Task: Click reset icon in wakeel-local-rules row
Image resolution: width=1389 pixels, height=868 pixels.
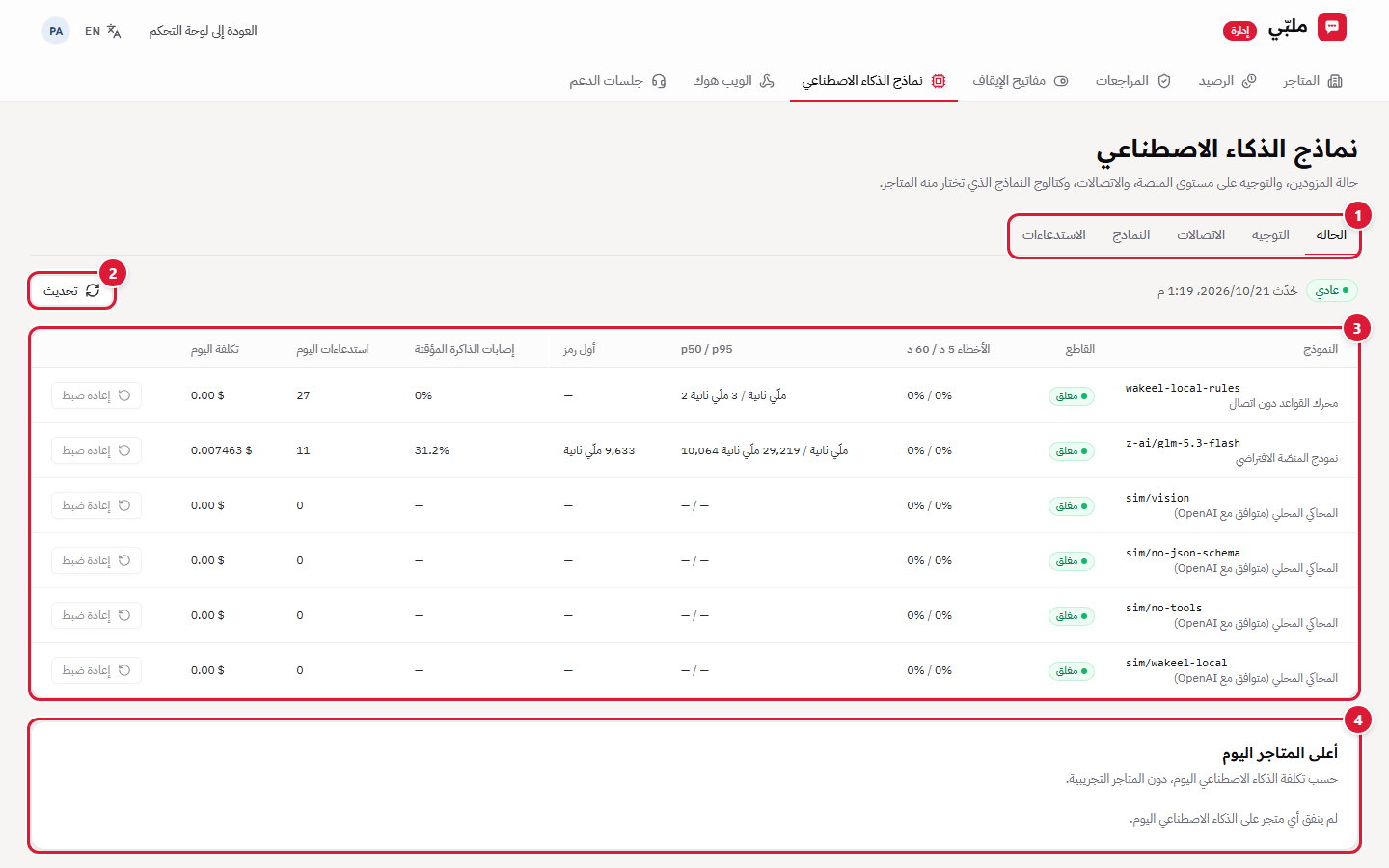Action: (124, 395)
